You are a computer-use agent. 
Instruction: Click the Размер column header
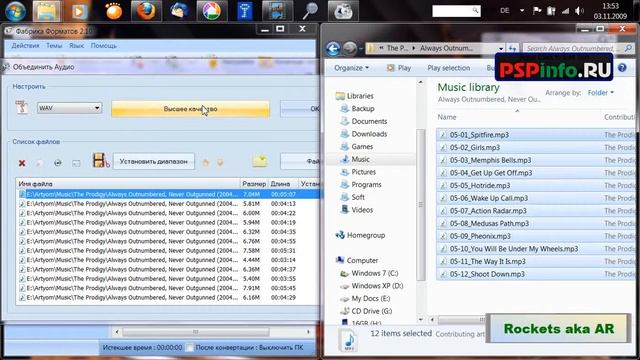point(253,184)
